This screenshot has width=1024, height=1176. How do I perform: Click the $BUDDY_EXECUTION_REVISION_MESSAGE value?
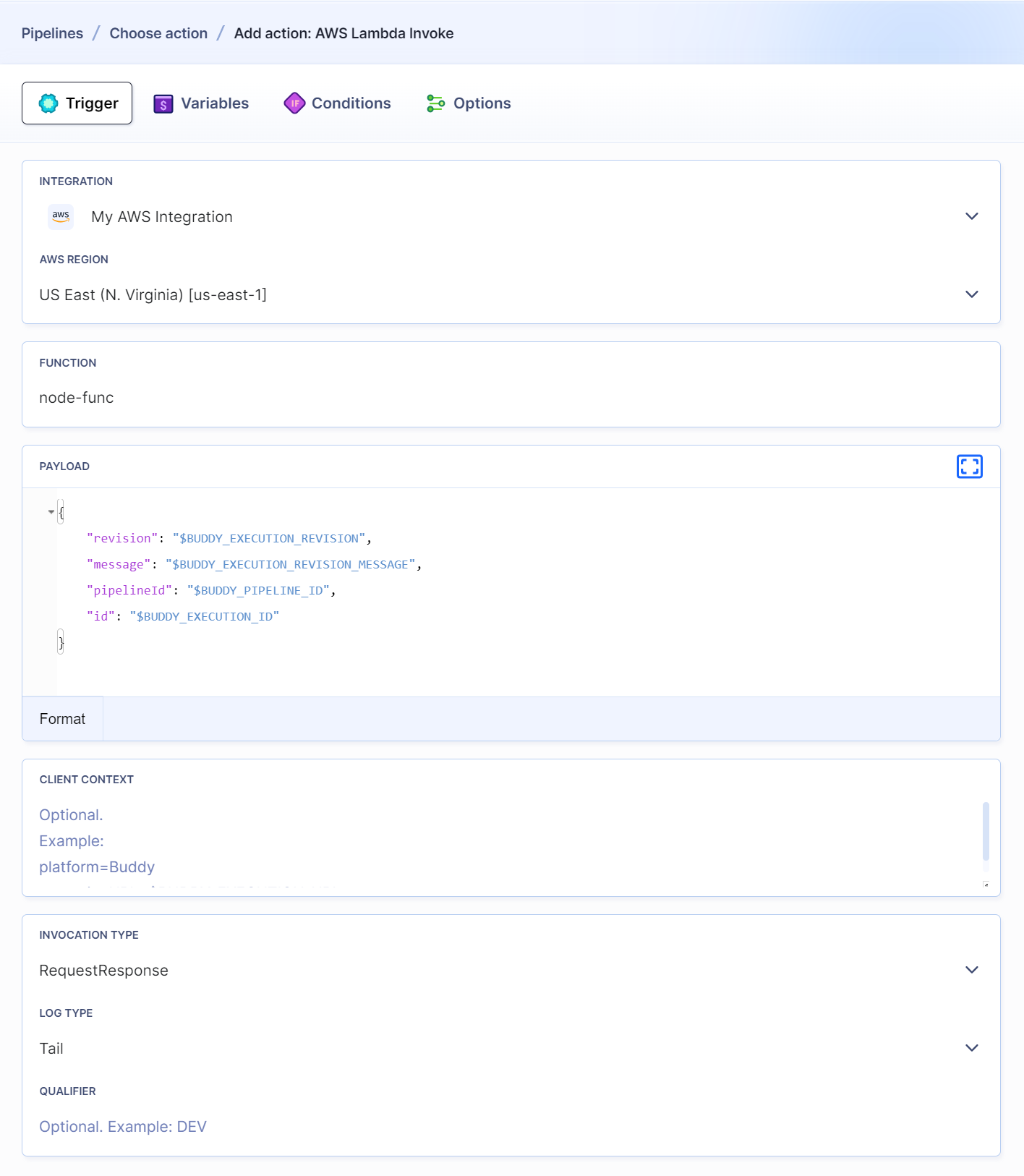coord(291,564)
